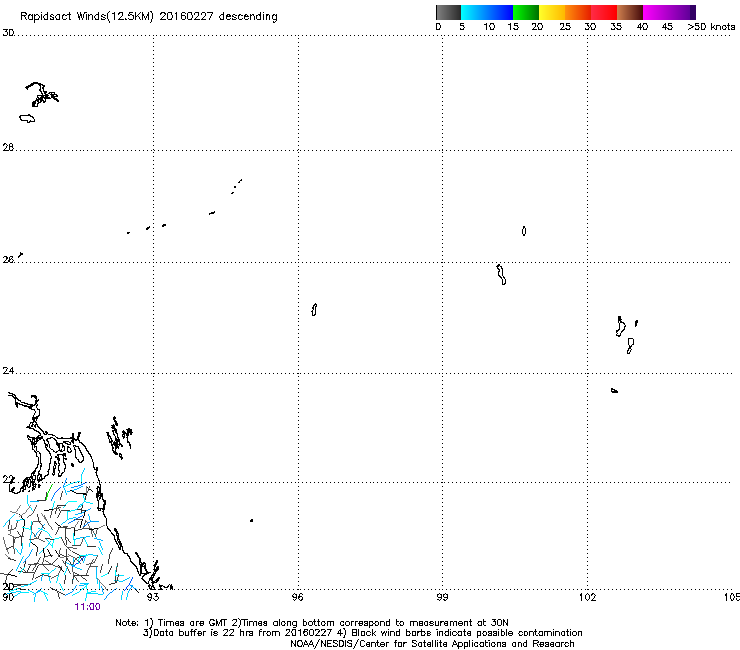Click the longitude "90" axis label
740x650 pixels.
point(8,597)
